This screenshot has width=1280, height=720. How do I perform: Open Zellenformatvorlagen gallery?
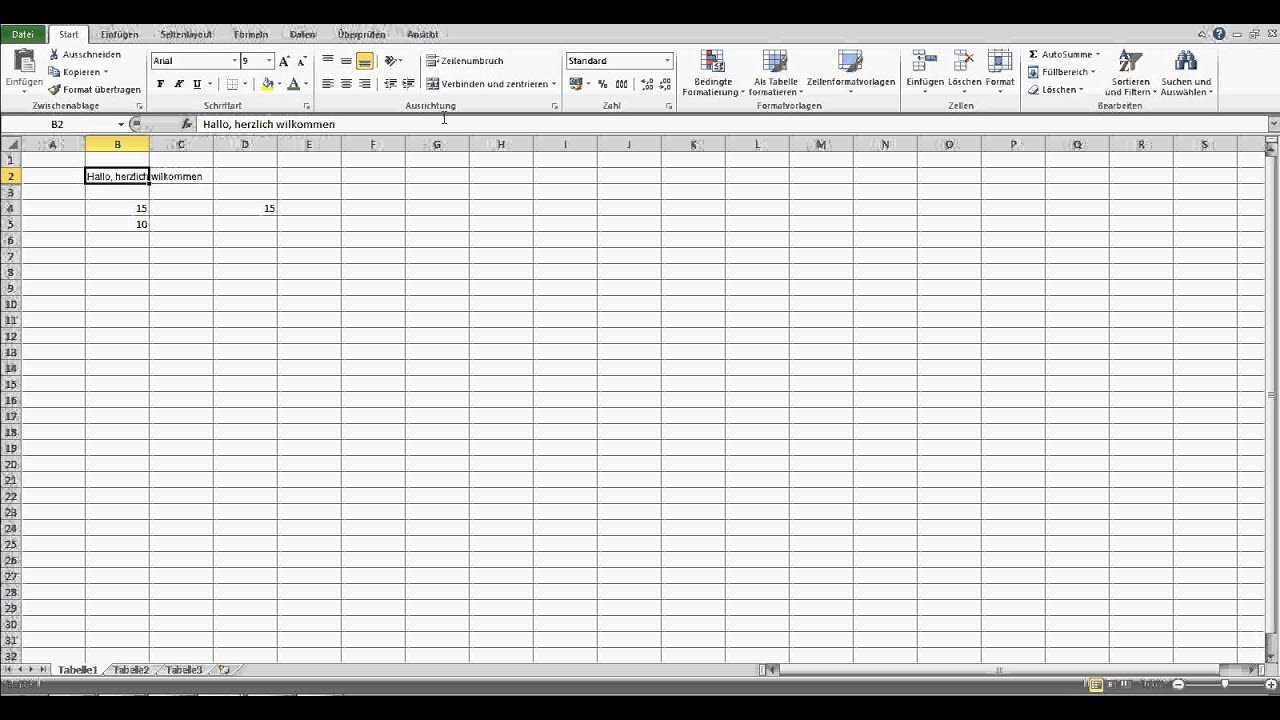851,73
